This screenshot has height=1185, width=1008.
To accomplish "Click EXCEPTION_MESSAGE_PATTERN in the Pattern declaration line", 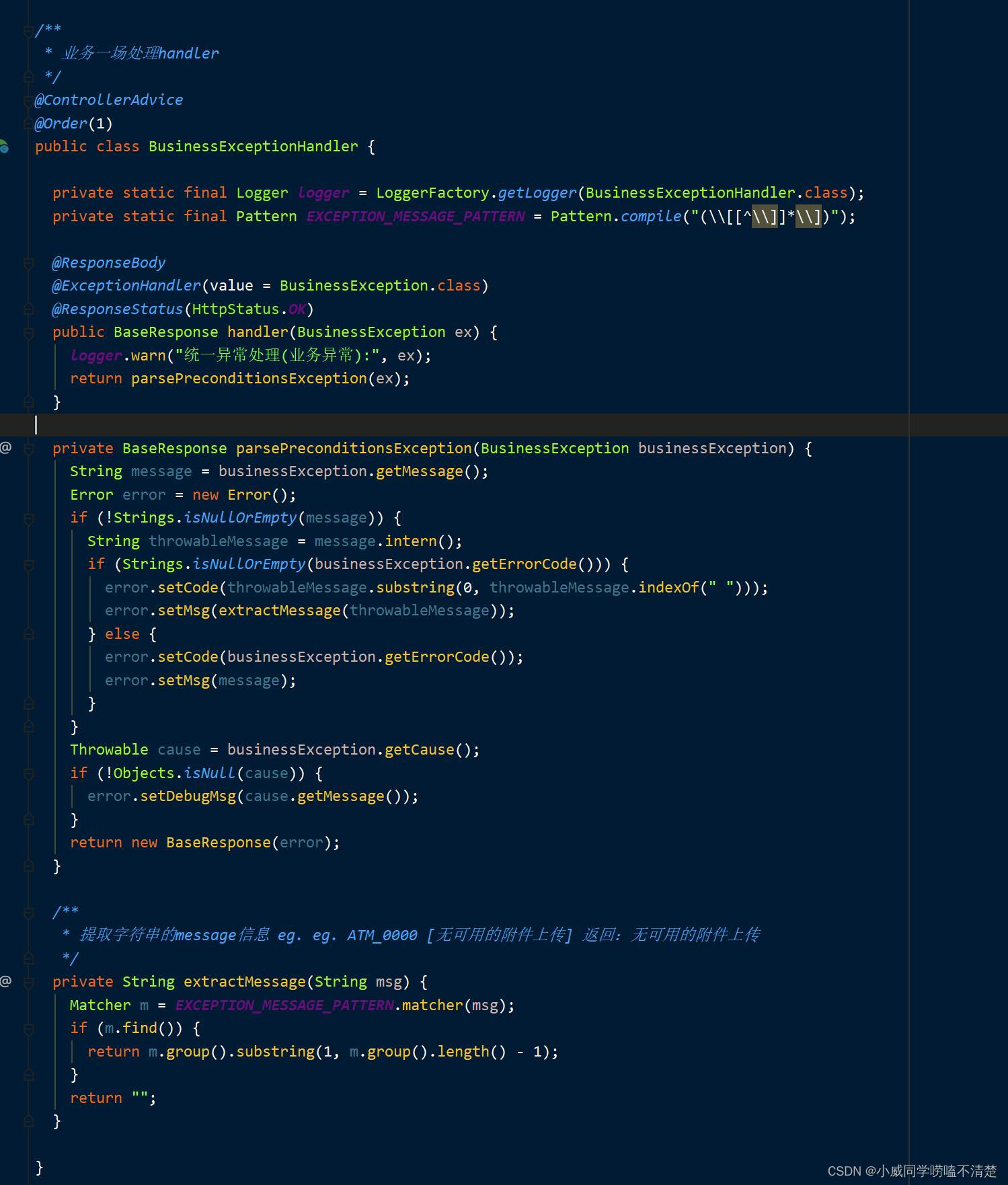I will coord(416,216).
